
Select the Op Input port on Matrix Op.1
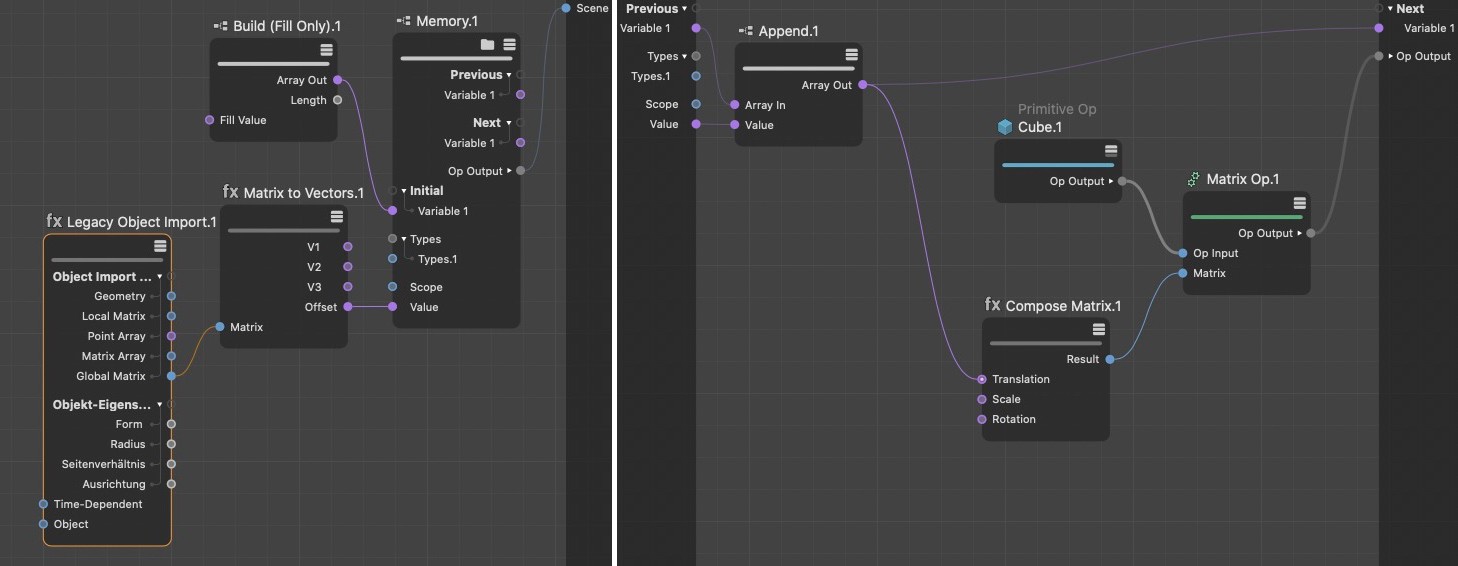coord(1183,253)
